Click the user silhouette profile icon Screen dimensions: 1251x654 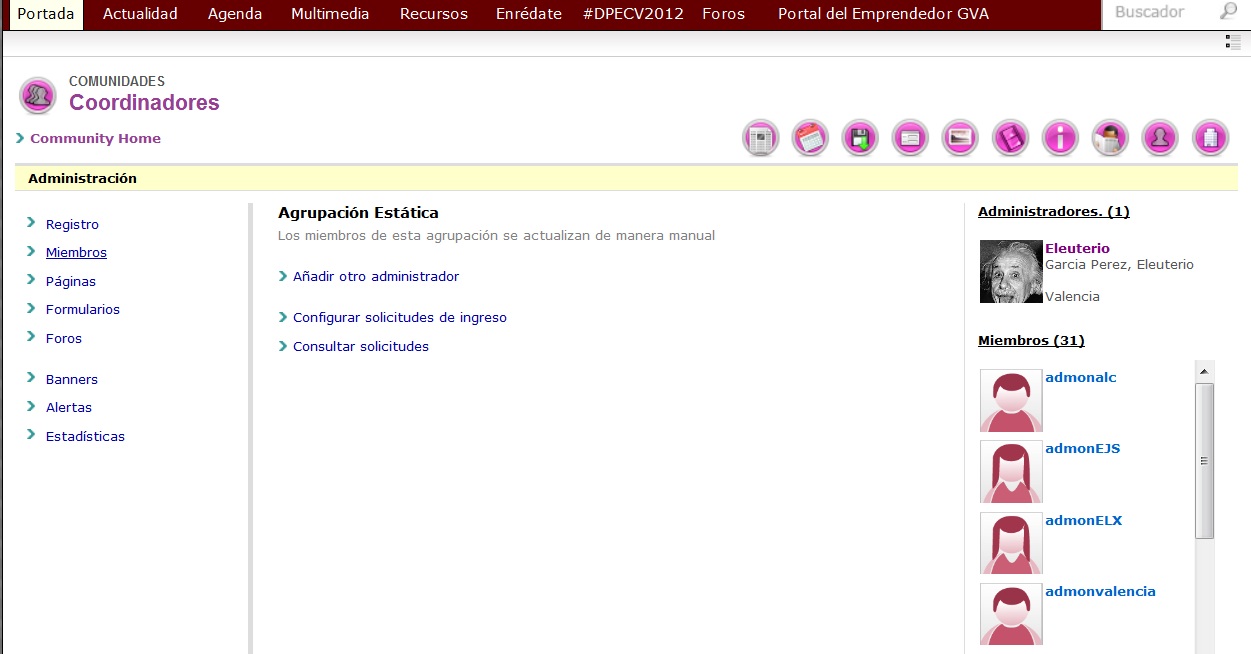(1160, 138)
